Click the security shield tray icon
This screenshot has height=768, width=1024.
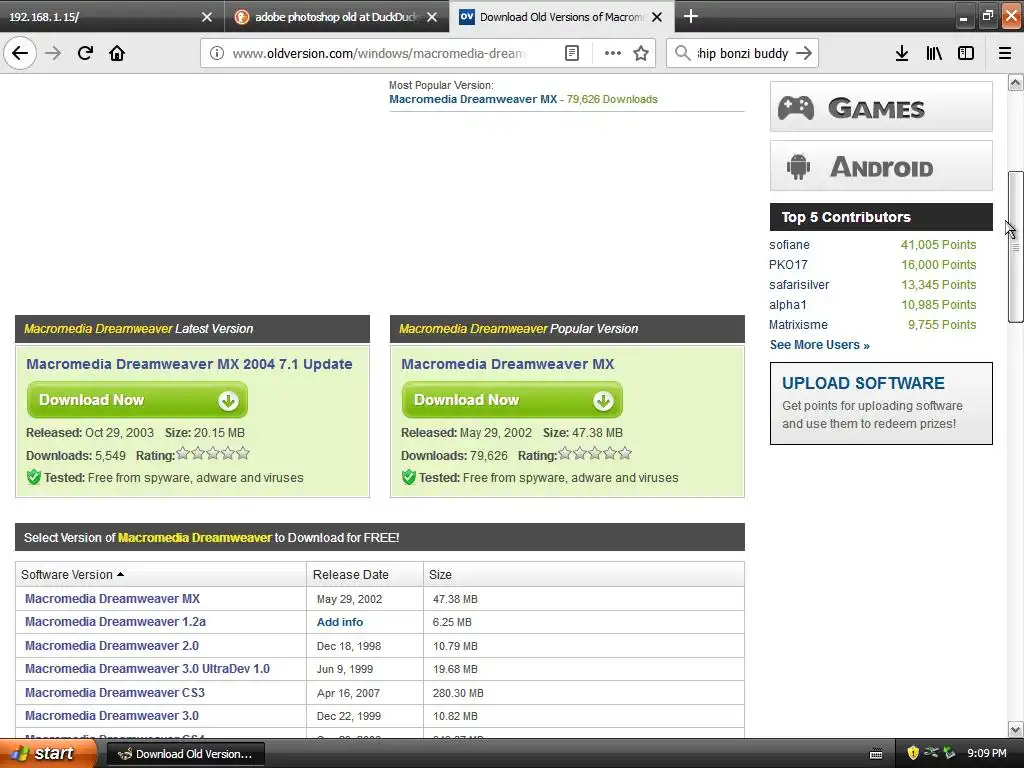(x=913, y=753)
